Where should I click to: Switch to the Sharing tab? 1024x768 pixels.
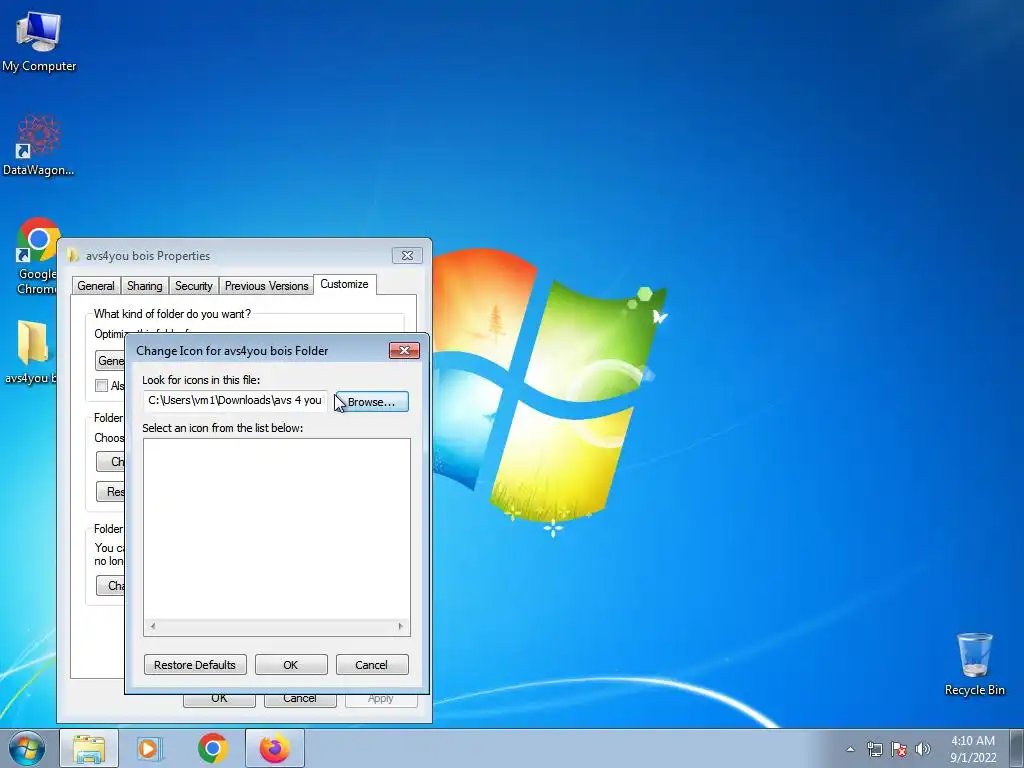[x=144, y=286]
